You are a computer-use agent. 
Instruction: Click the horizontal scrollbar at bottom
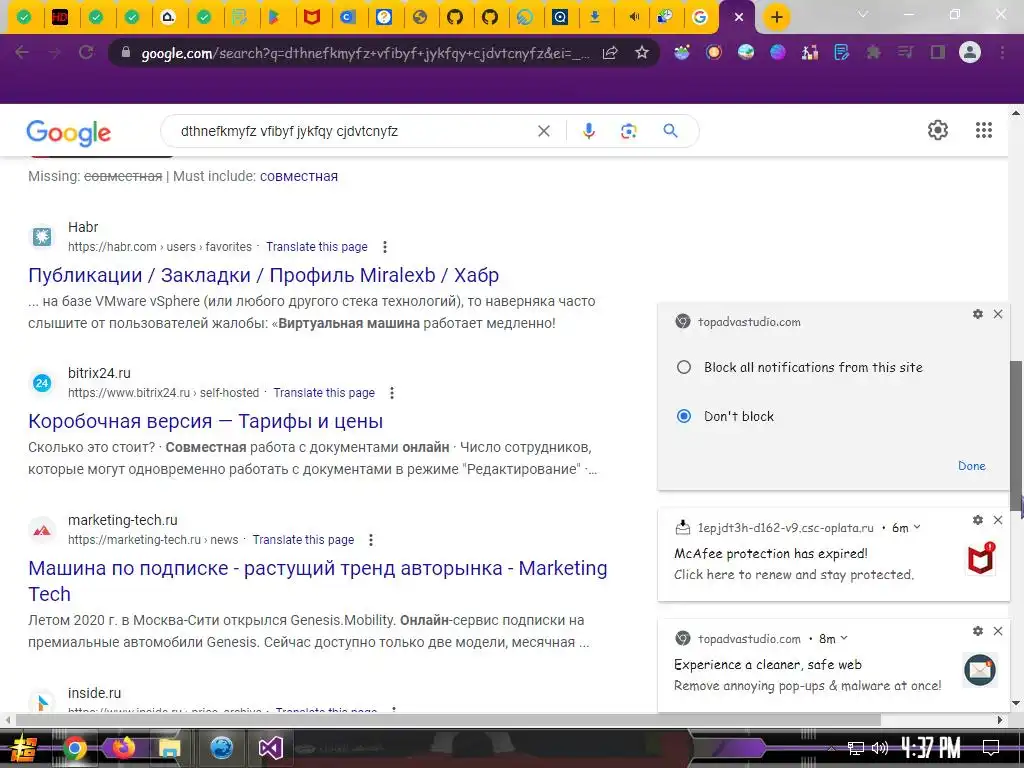pos(448,720)
